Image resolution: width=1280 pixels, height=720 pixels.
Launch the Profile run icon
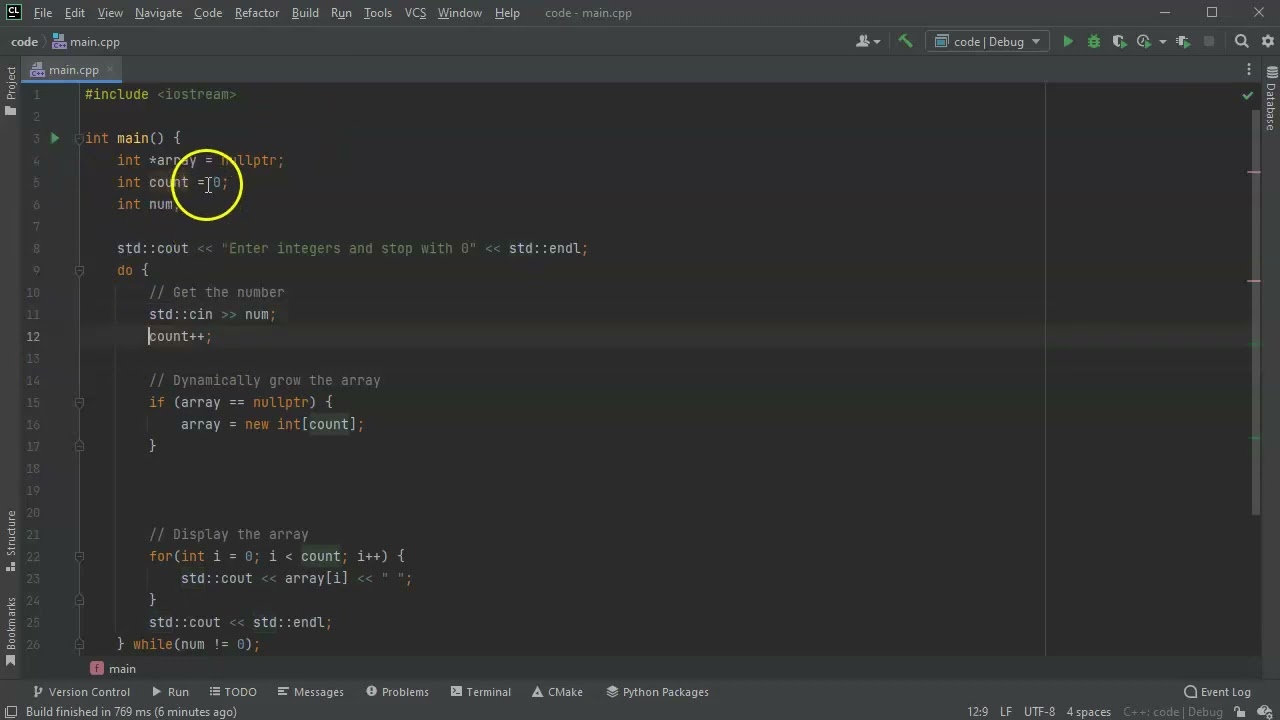point(1144,42)
